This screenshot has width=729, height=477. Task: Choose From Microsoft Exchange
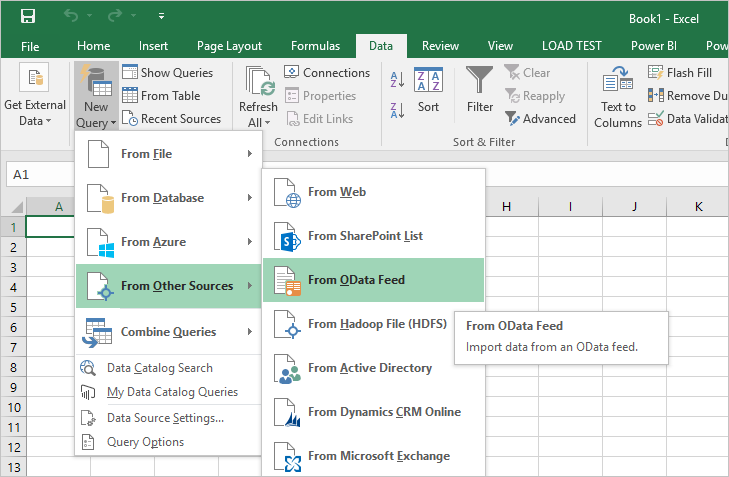pos(374,456)
